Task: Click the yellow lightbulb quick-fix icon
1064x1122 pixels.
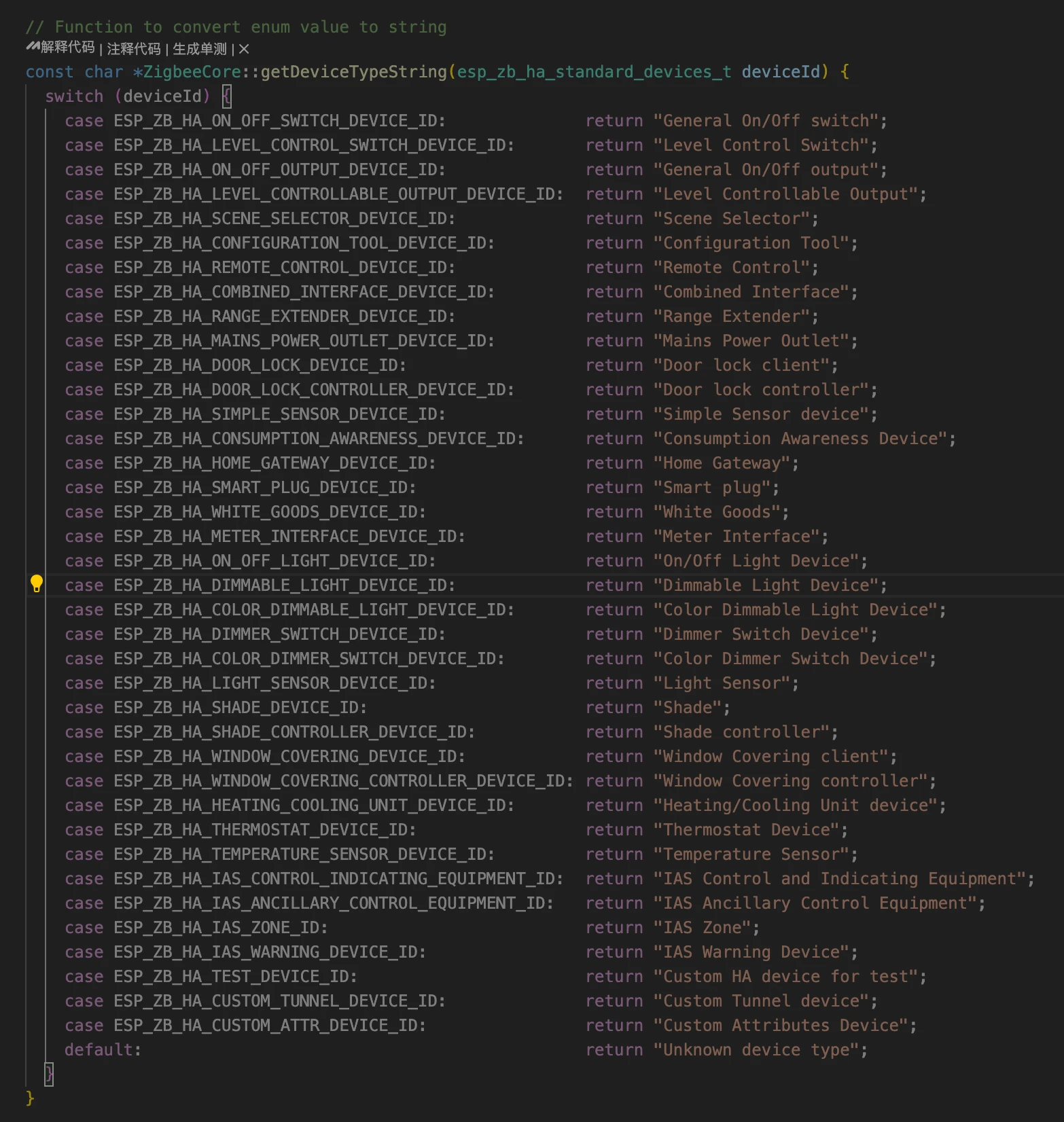Action: [x=37, y=583]
